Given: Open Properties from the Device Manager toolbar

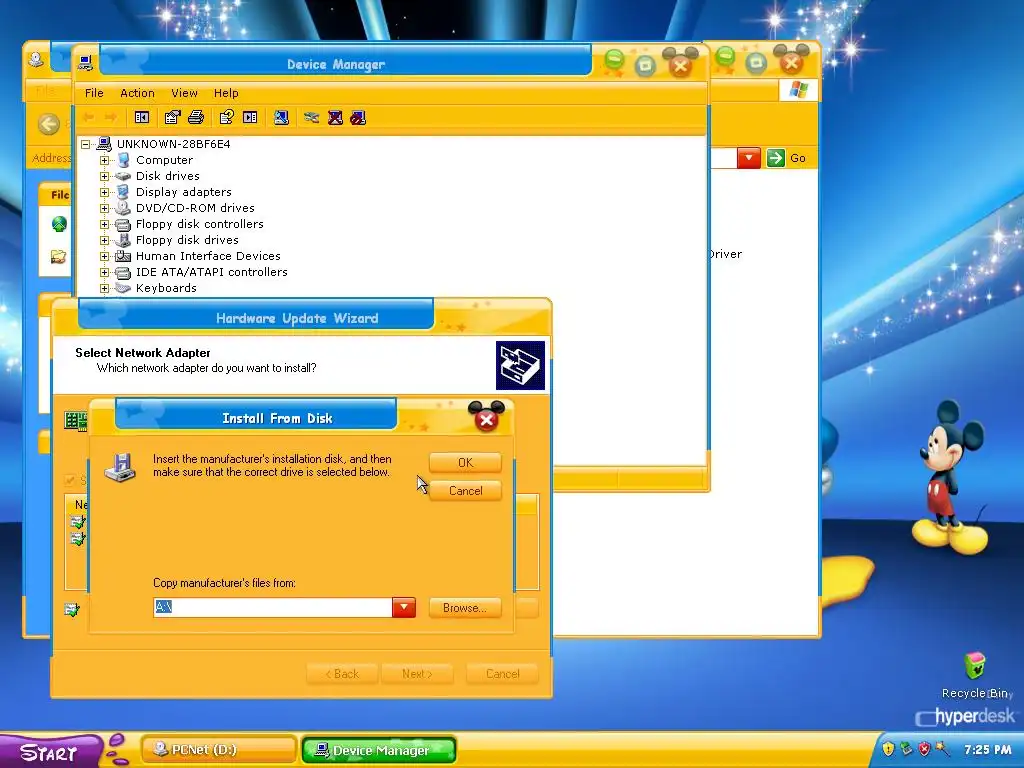Looking at the screenshot, I should (x=172, y=118).
